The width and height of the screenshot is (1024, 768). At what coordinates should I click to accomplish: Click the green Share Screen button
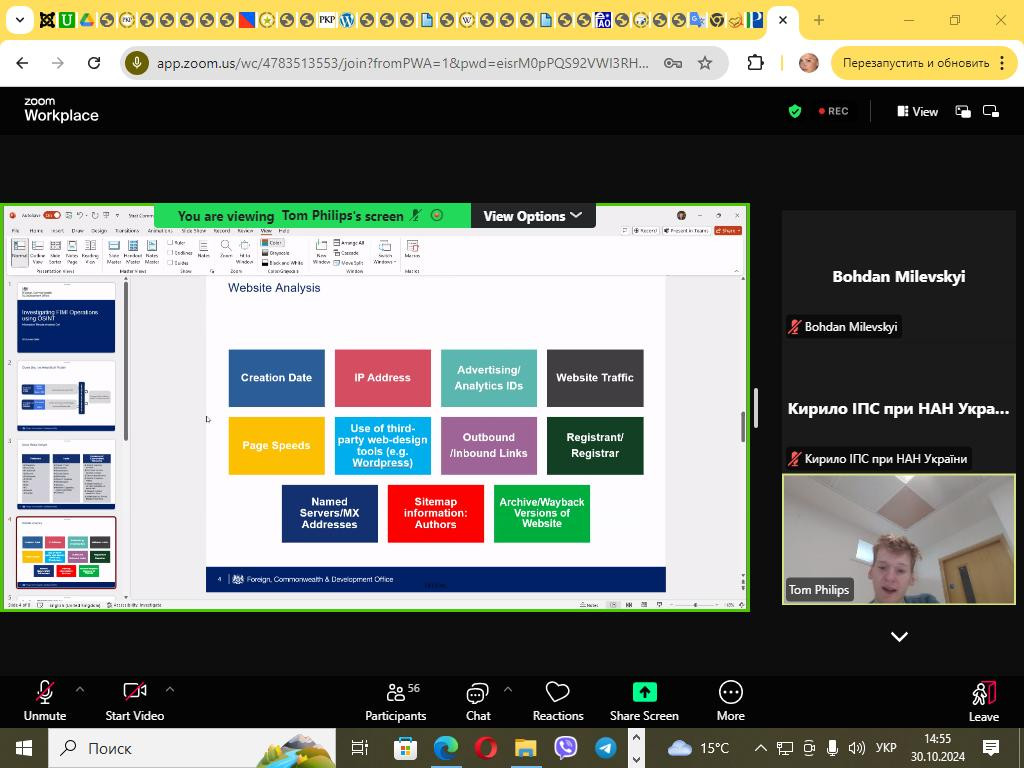[644, 701]
